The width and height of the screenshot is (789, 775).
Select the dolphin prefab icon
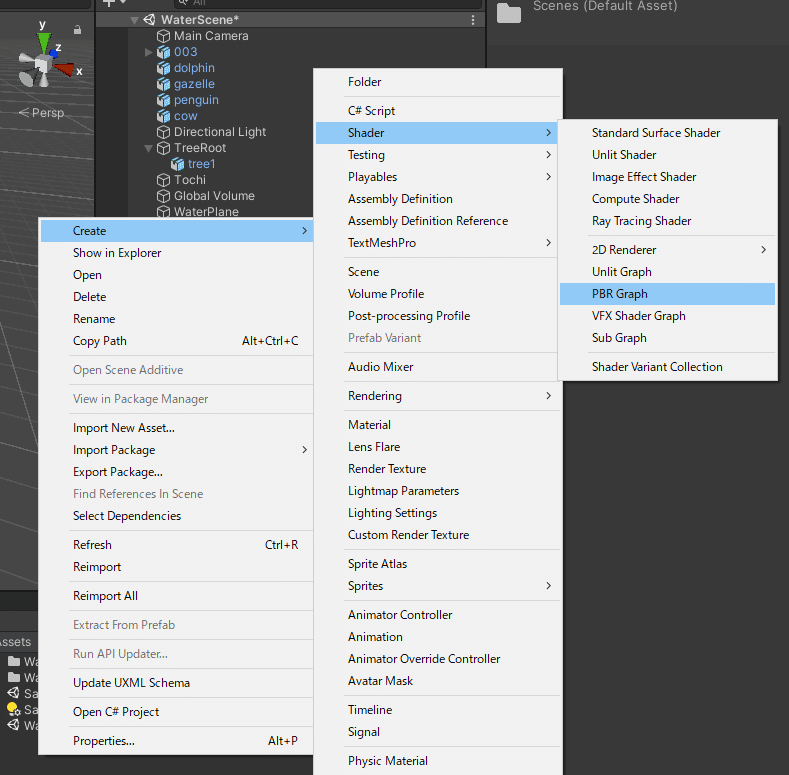tap(163, 68)
